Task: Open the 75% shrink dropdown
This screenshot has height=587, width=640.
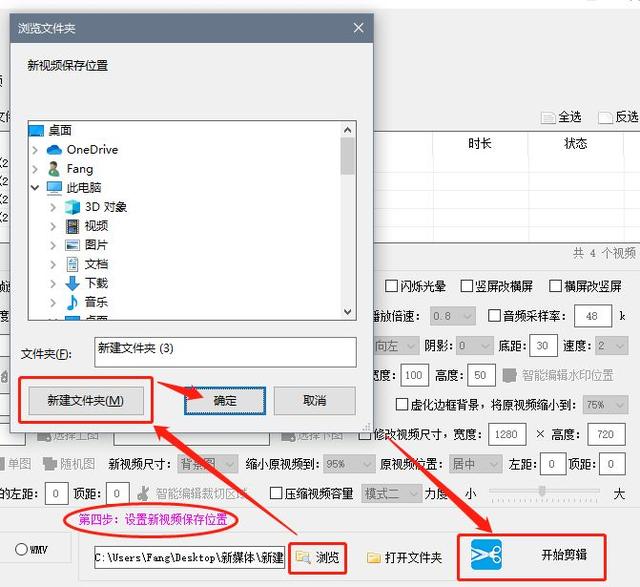Action: [605, 405]
